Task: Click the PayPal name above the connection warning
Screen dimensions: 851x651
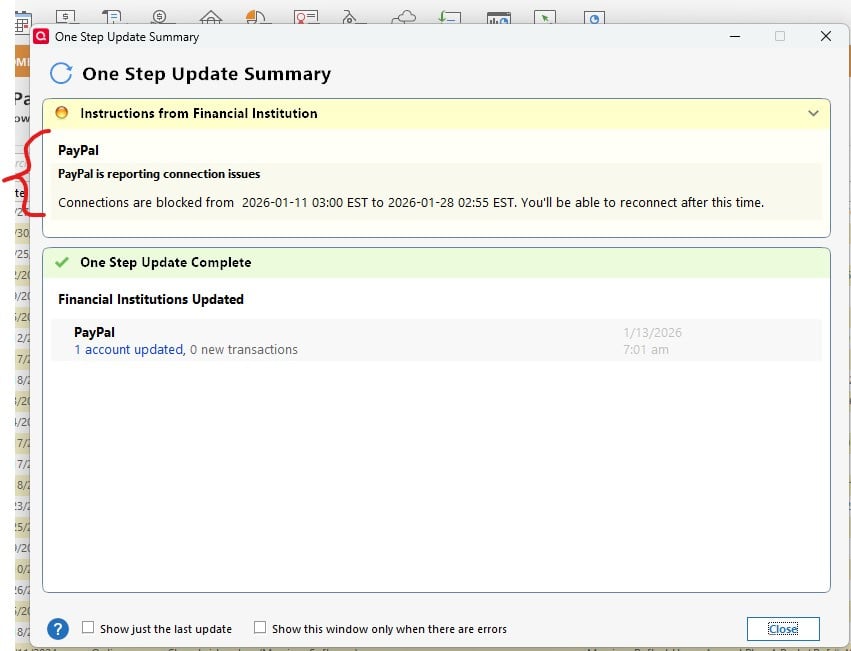Action: [78, 150]
